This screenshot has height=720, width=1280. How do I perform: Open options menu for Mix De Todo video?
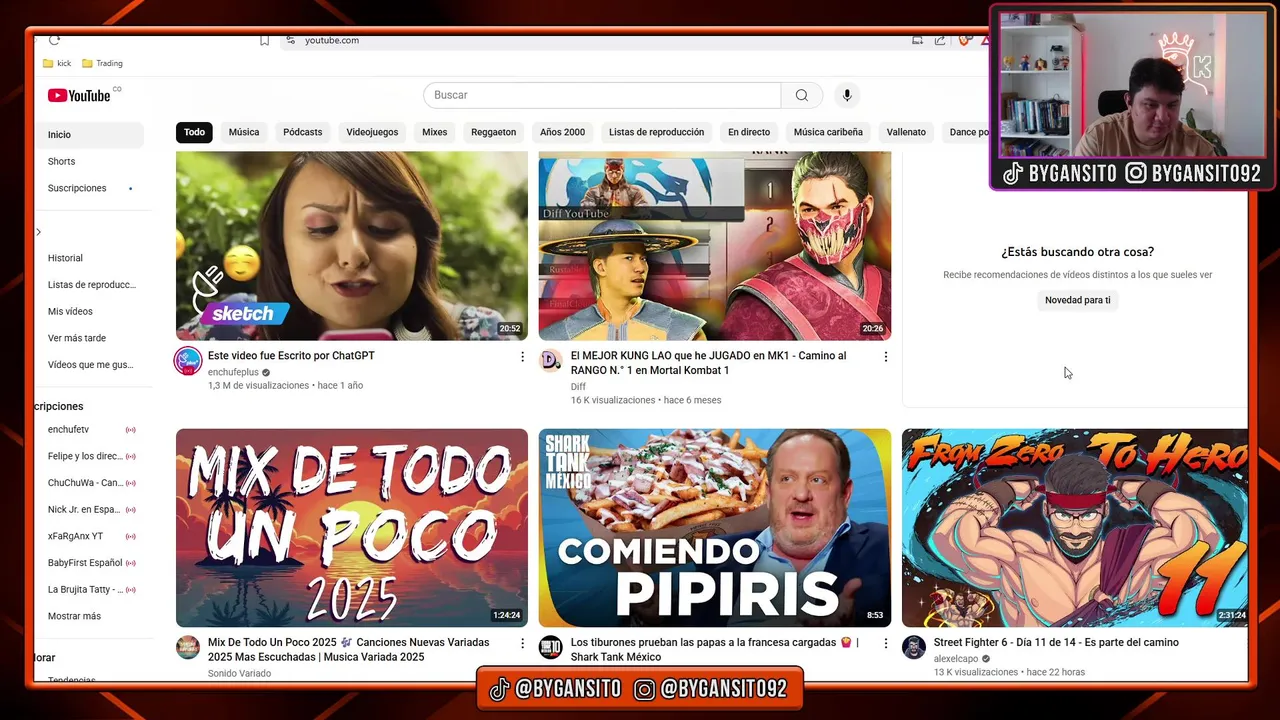click(x=522, y=644)
